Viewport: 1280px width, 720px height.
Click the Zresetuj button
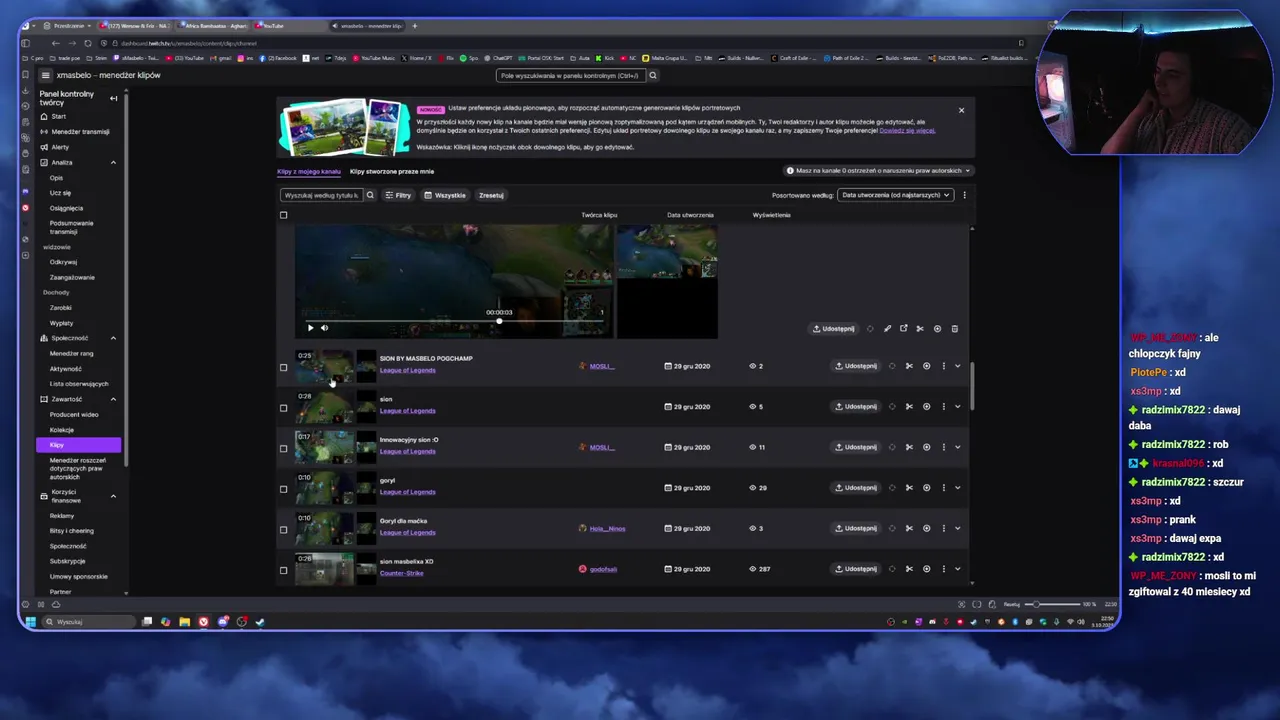click(x=491, y=195)
